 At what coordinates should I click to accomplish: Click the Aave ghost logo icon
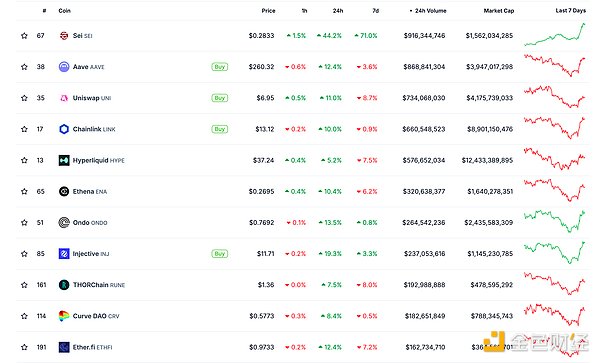tap(64, 67)
